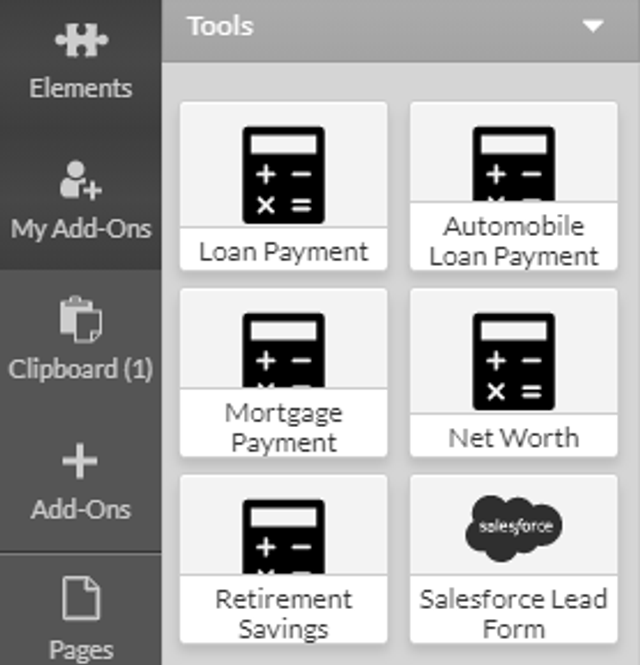
Task: Select the Loan Payment calculator icon
Action: click(283, 175)
